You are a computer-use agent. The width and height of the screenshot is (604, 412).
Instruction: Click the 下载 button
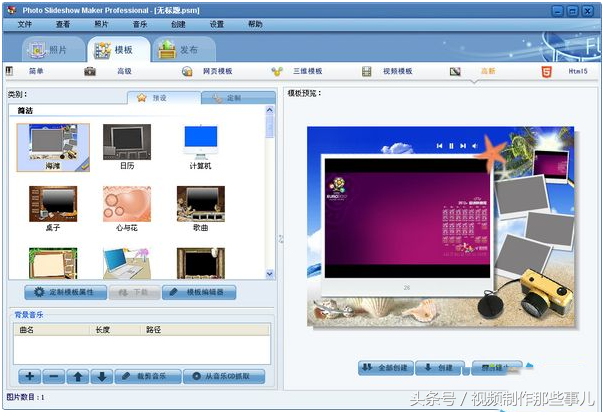134,292
